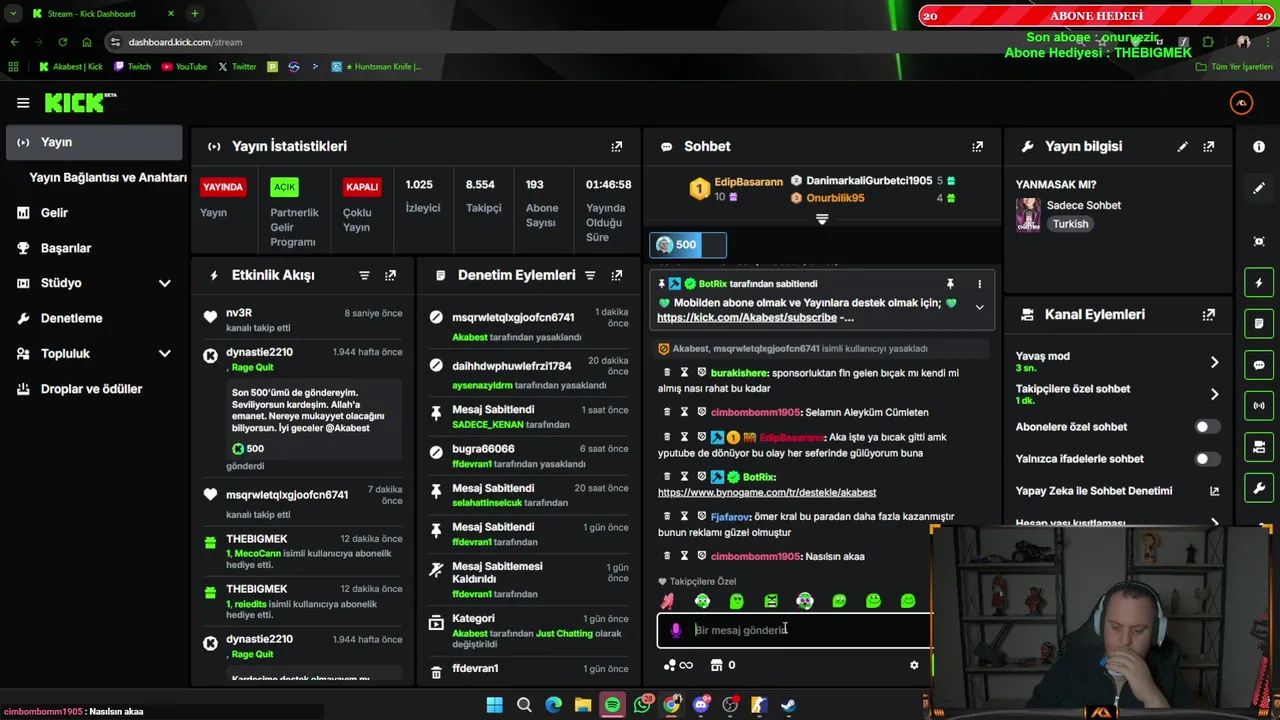Open Spotify from the taskbar

click(x=612, y=705)
